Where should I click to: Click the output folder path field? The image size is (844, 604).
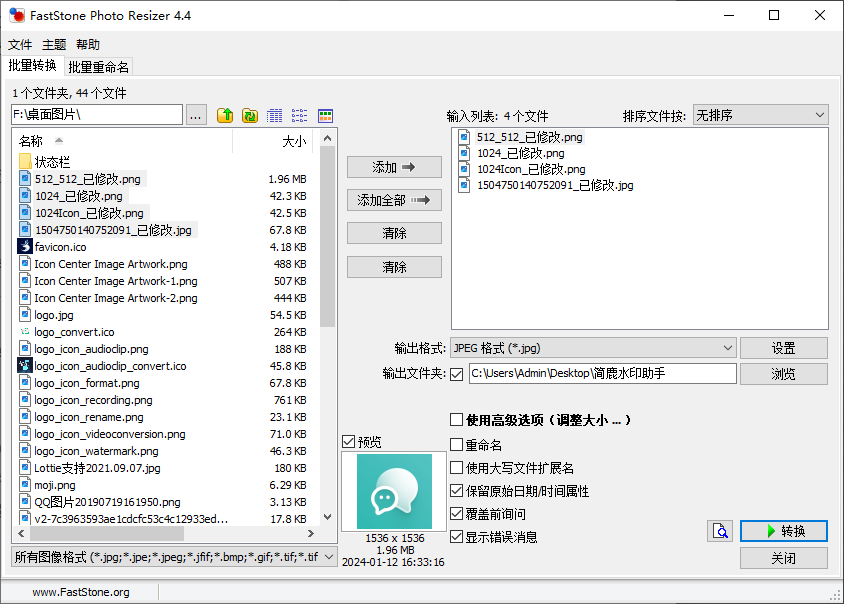click(x=602, y=374)
